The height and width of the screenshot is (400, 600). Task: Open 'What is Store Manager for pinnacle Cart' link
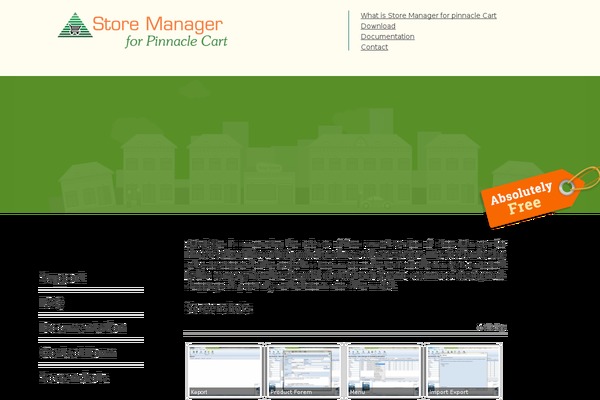coord(428,16)
